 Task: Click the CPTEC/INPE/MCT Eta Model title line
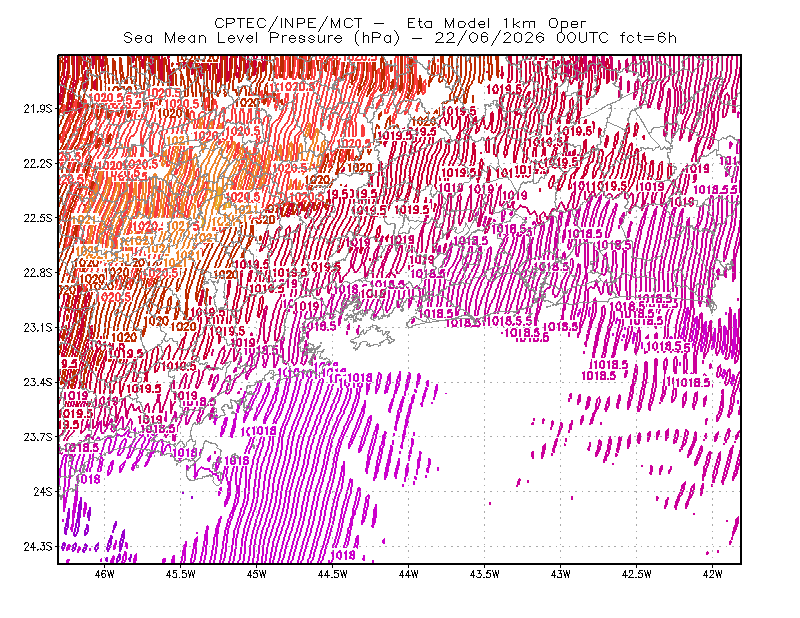click(x=400, y=23)
